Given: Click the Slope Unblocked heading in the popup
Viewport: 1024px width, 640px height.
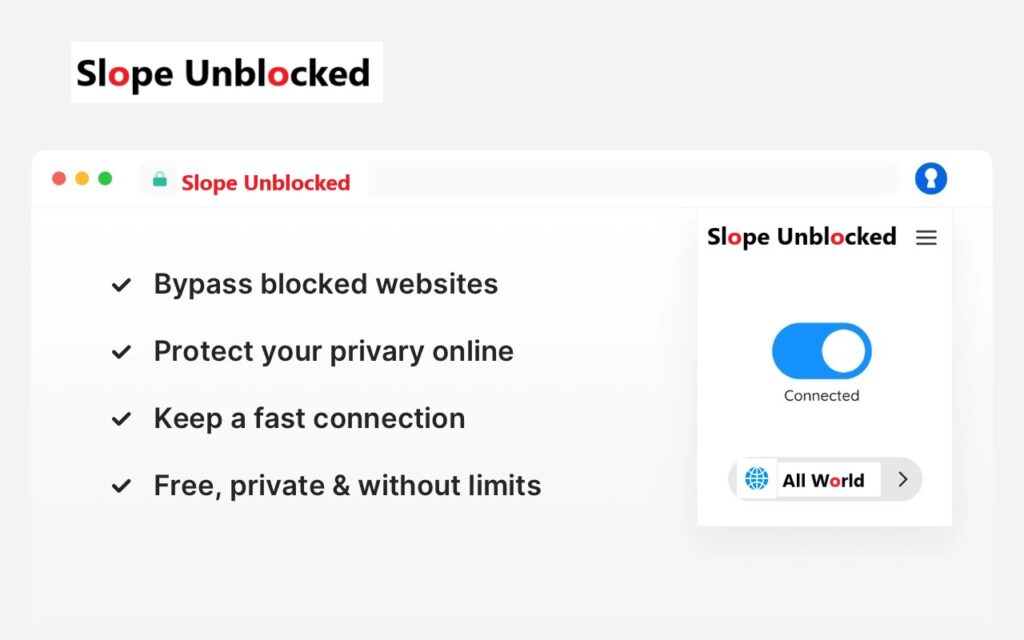Looking at the screenshot, I should 800,237.
